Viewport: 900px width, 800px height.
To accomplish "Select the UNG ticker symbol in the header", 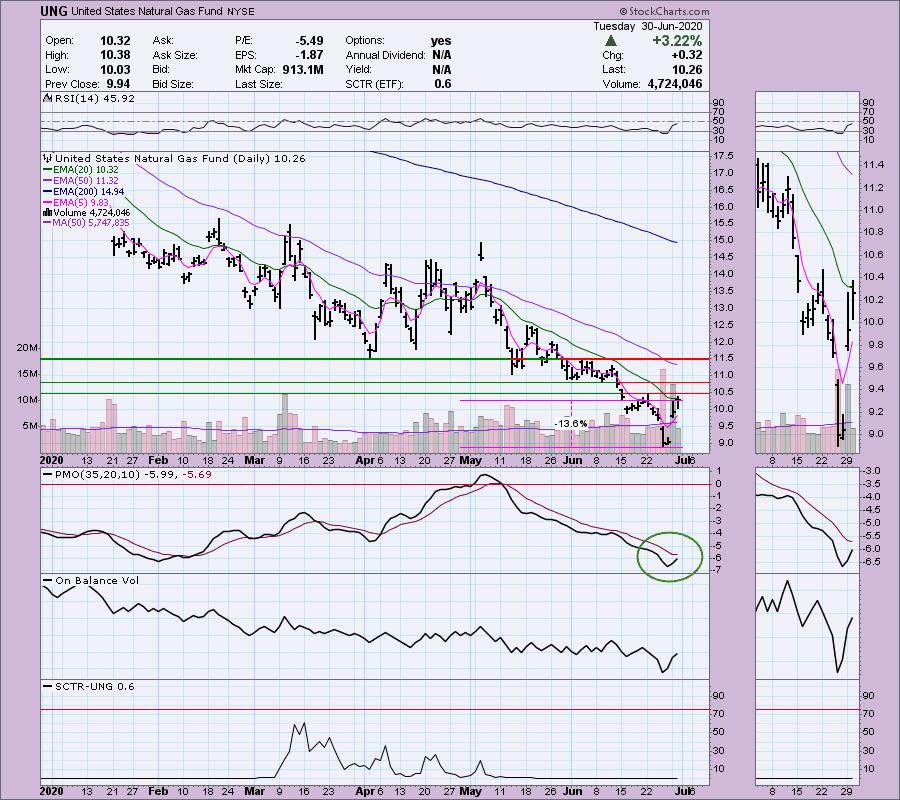I will click(x=54, y=11).
